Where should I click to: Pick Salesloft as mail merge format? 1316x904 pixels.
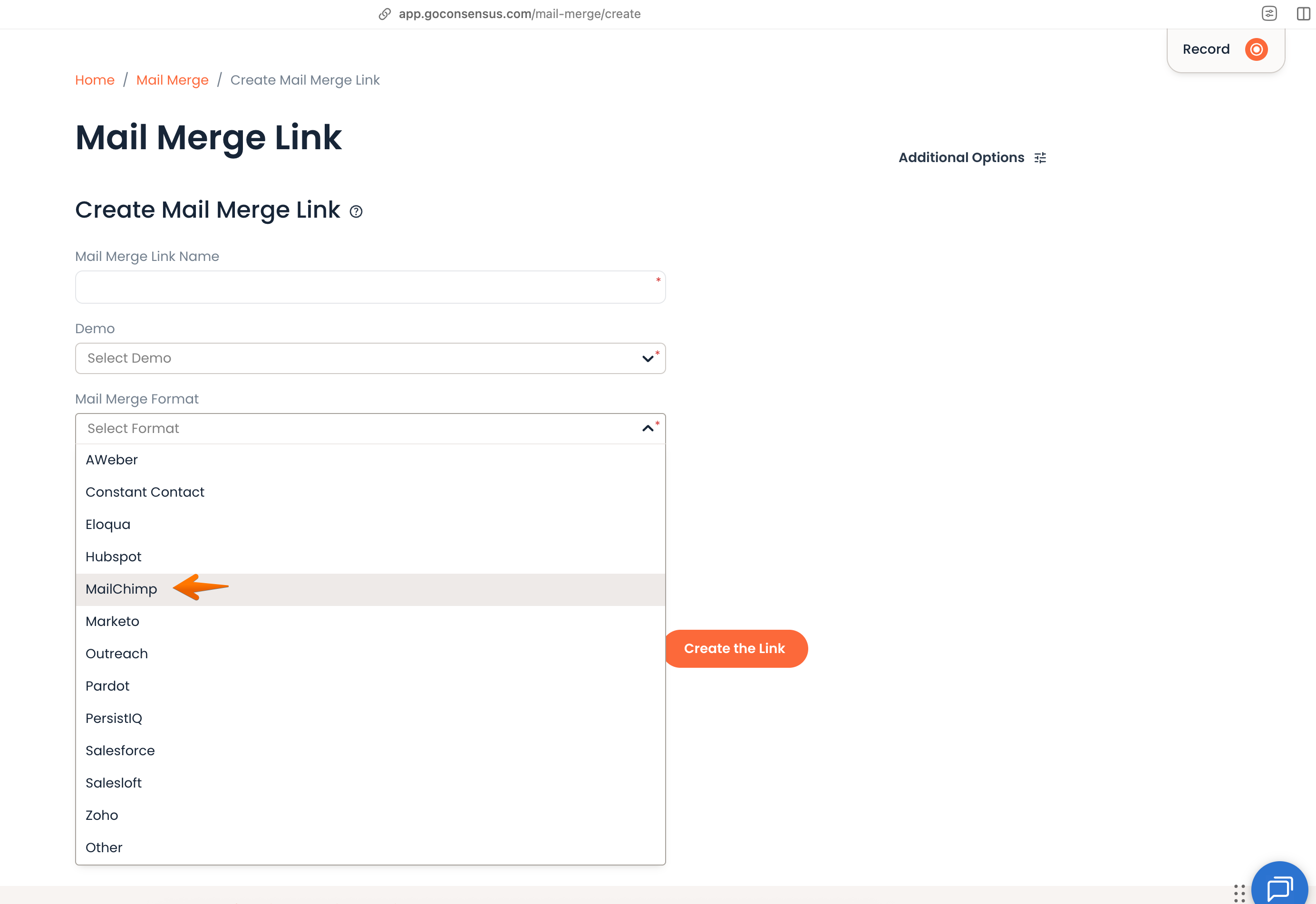tap(370, 783)
